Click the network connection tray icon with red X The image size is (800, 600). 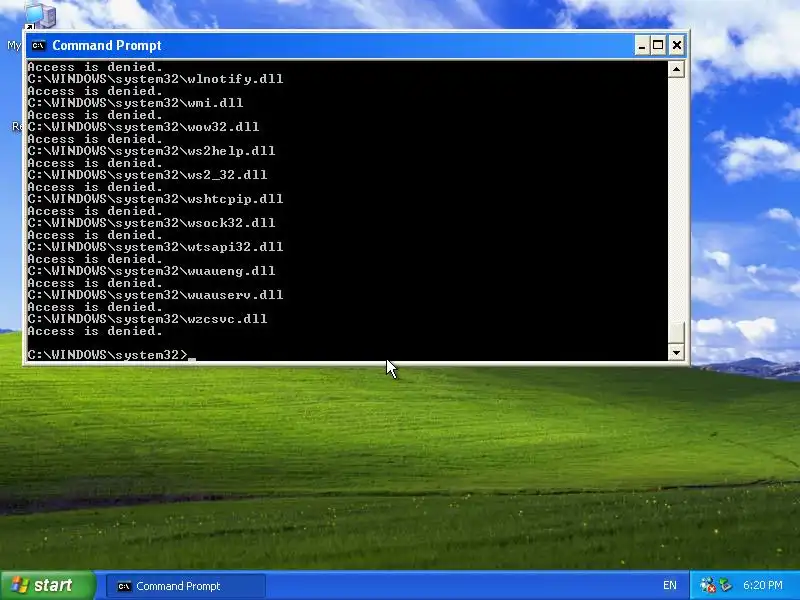click(707, 585)
